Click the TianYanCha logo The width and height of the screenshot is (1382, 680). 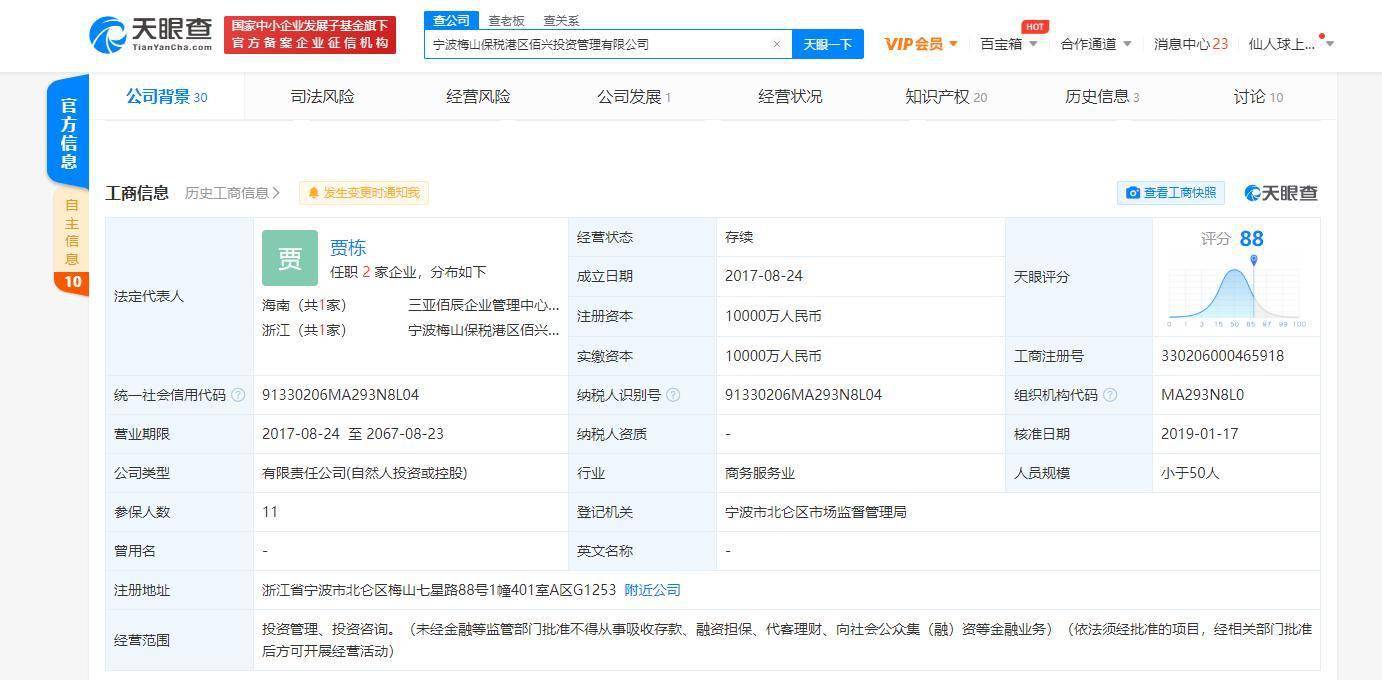point(151,35)
